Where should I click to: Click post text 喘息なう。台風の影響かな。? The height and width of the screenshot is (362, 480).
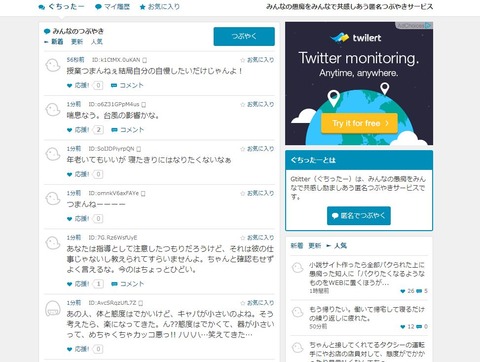coord(113,116)
